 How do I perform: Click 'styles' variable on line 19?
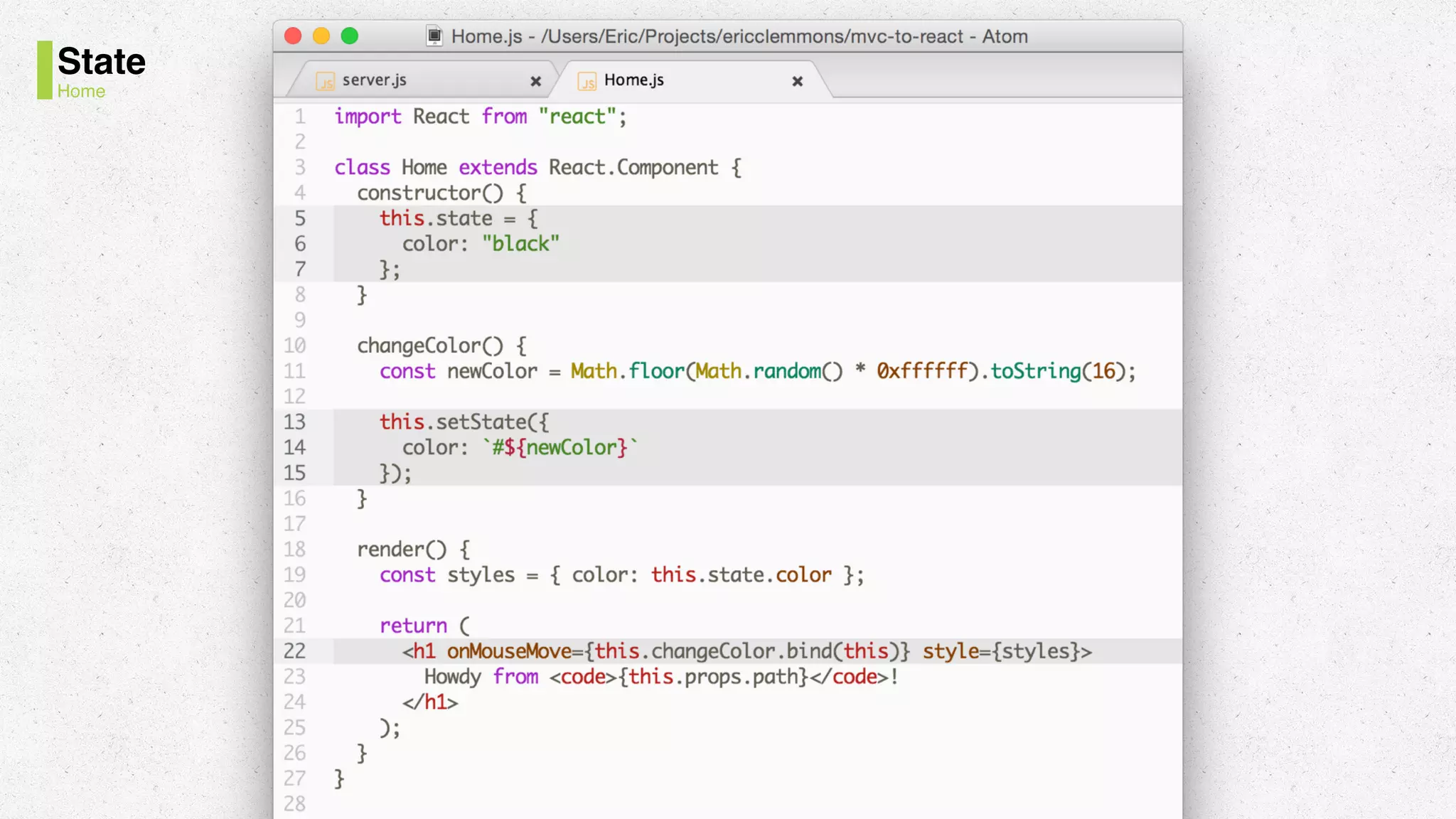pos(481,574)
